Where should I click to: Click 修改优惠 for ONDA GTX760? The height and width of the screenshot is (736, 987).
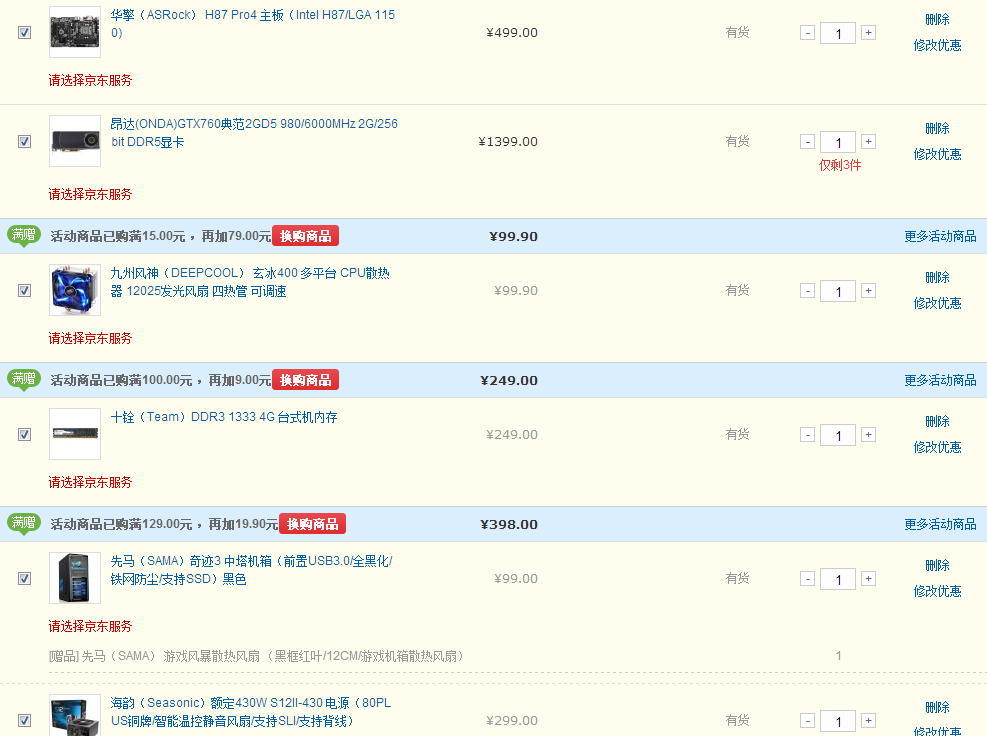coord(937,154)
